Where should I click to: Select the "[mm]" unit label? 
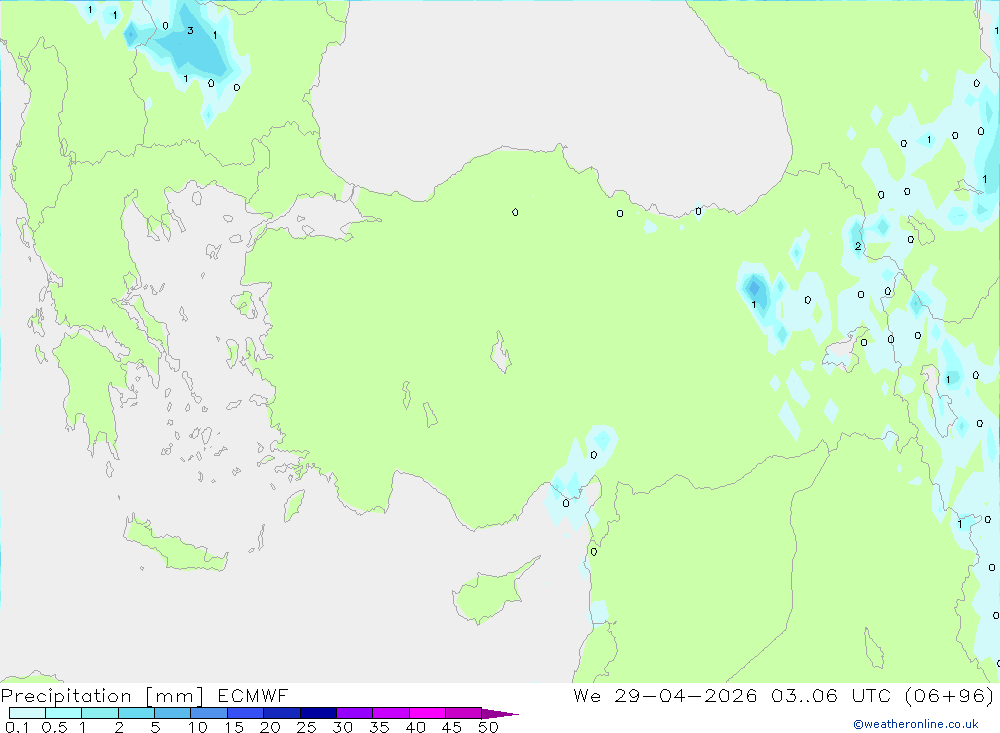175,696
